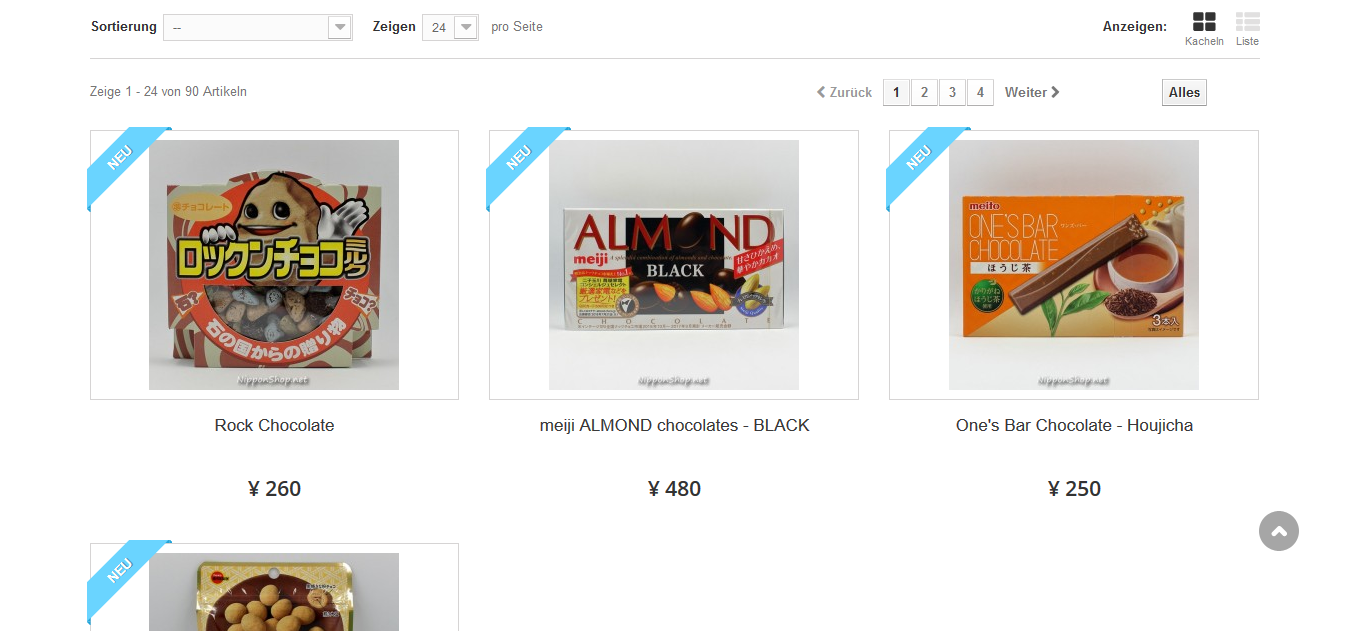Click the Alles button
Screen dimensions: 1366x631
(x=1184, y=92)
